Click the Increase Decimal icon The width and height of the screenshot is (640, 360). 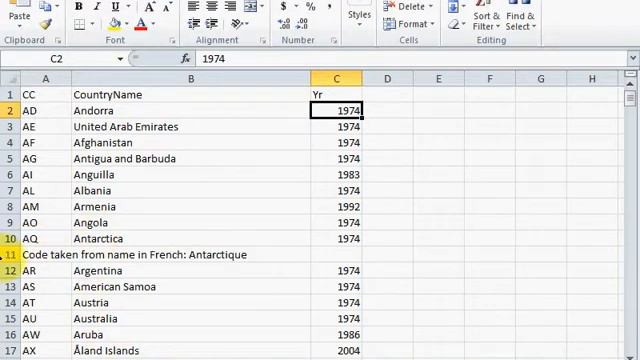point(284,24)
